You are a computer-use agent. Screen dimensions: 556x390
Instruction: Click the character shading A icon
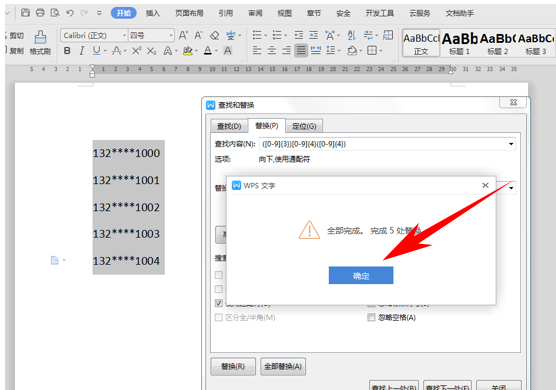click(x=228, y=51)
